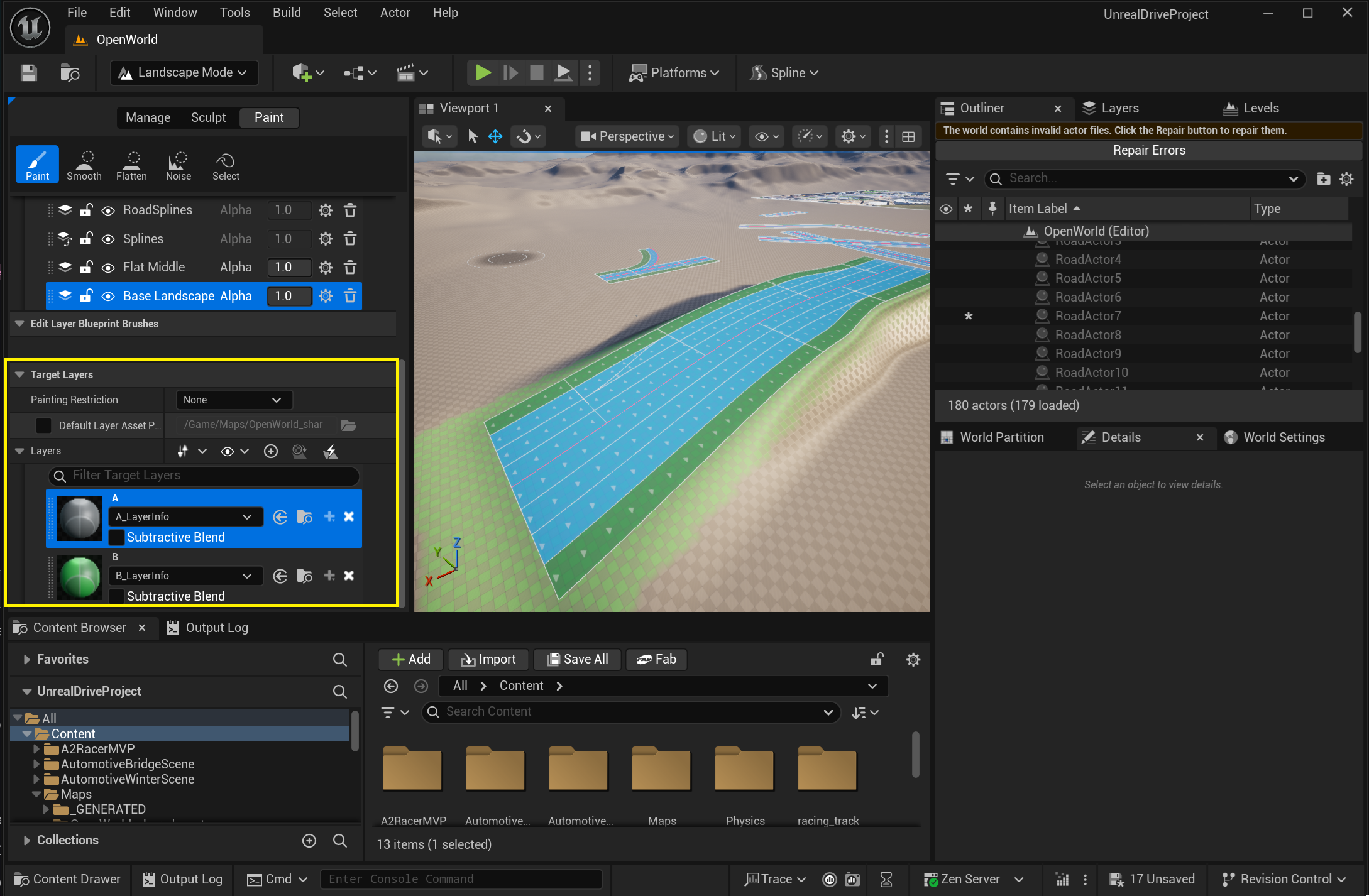The height and width of the screenshot is (896, 1369).
Task: Save the current level icon
Action: point(29,73)
